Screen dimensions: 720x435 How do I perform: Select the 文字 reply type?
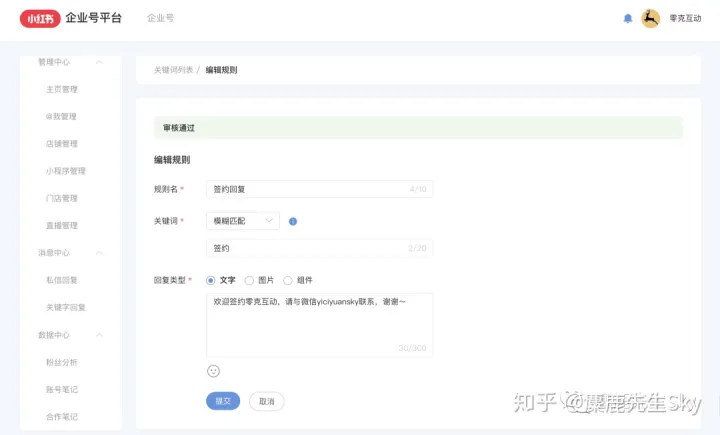(211, 280)
